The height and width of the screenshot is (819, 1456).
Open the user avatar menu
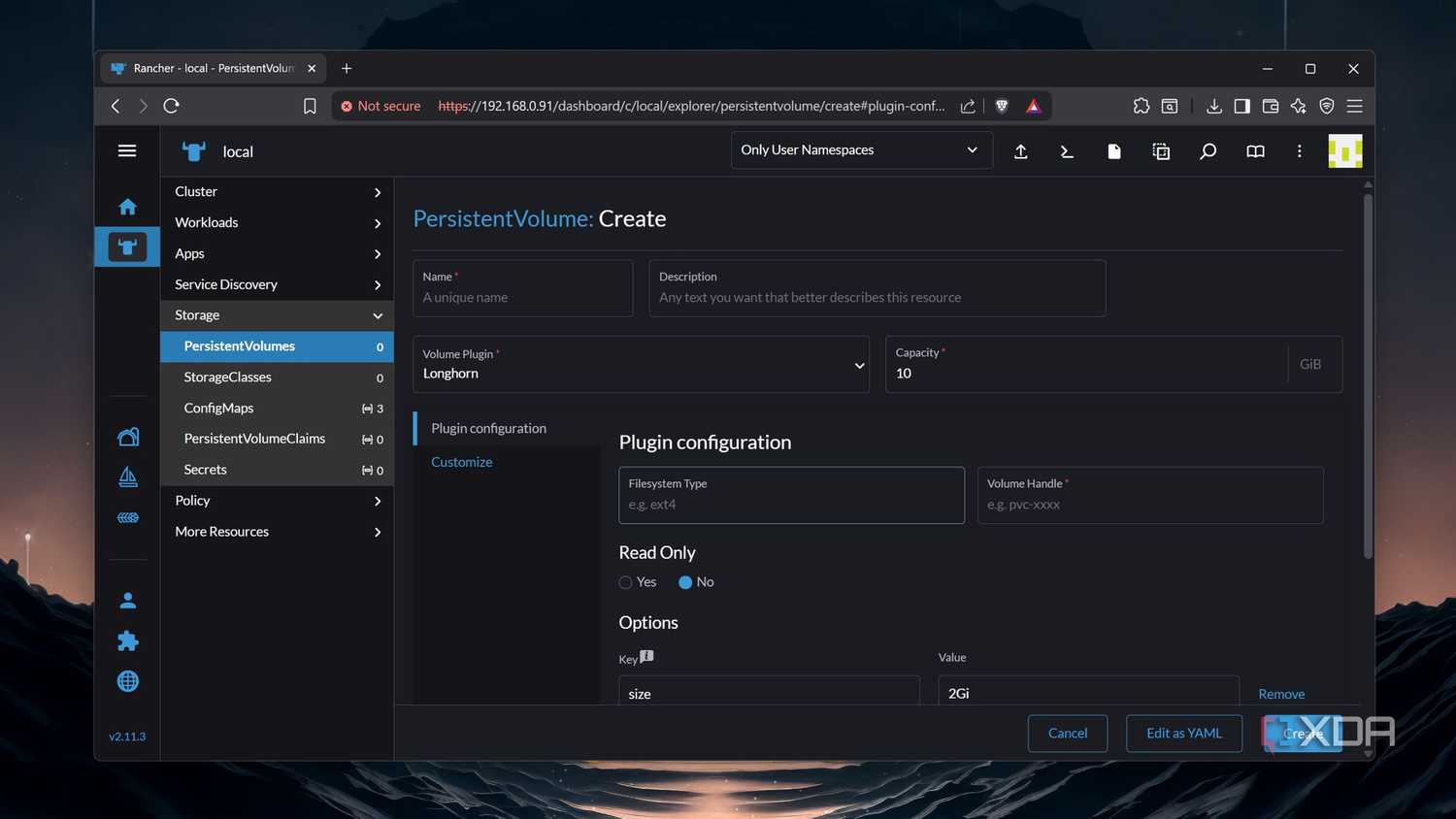click(x=1344, y=151)
